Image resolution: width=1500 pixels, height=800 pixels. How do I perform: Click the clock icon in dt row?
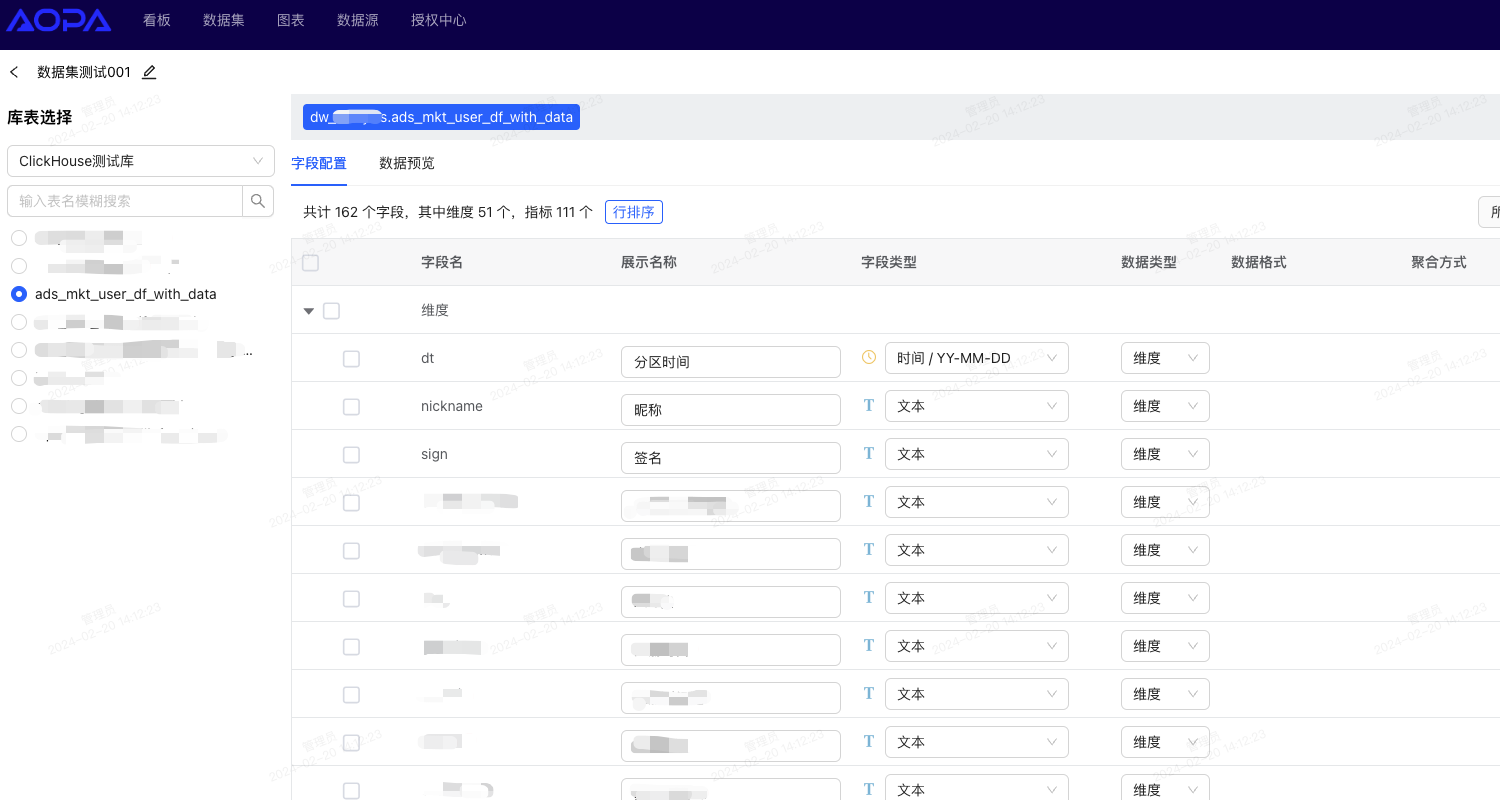[869, 357]
